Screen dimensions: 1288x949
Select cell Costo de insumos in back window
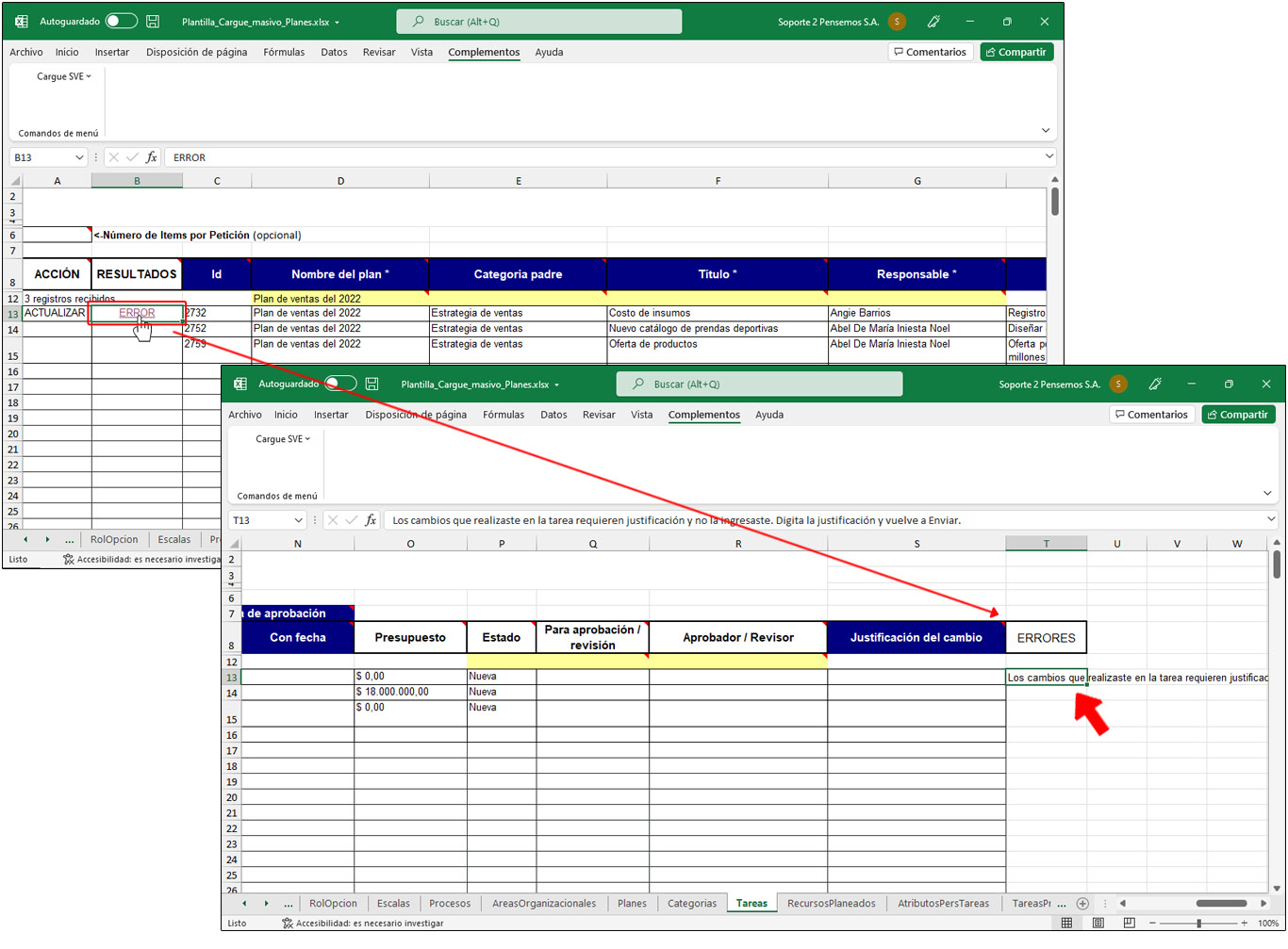(717, 313)
